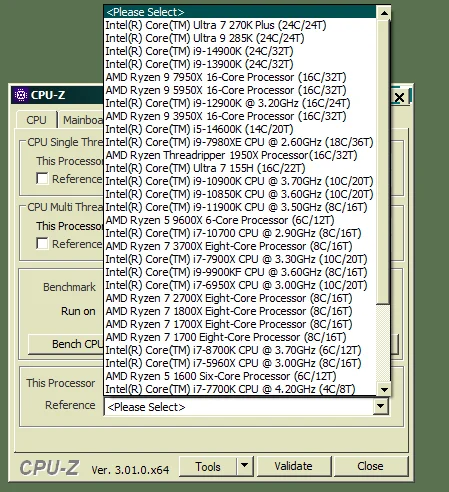Click the CPU-Z app icon in title bar

pos(21,95)
